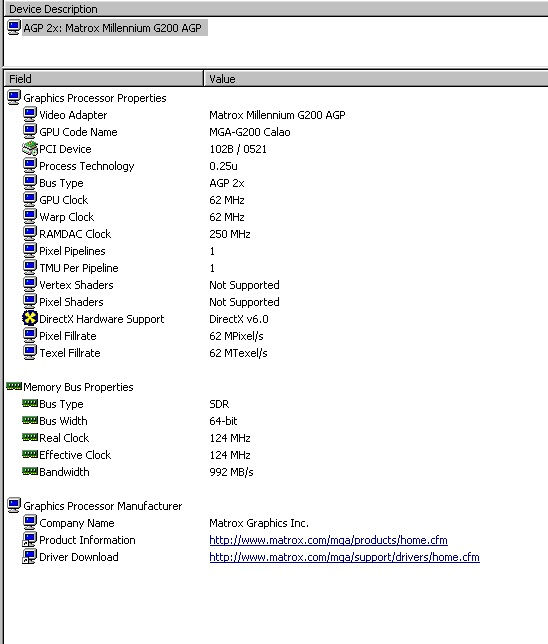Select the Warp Clock field label
The image size is (548, 644).
pos(67,217)
